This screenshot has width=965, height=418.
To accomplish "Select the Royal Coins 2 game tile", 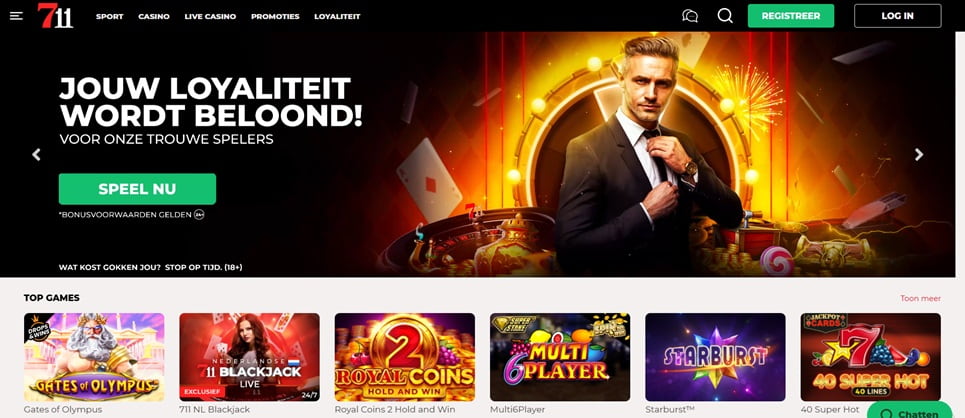I will point(405,357).
